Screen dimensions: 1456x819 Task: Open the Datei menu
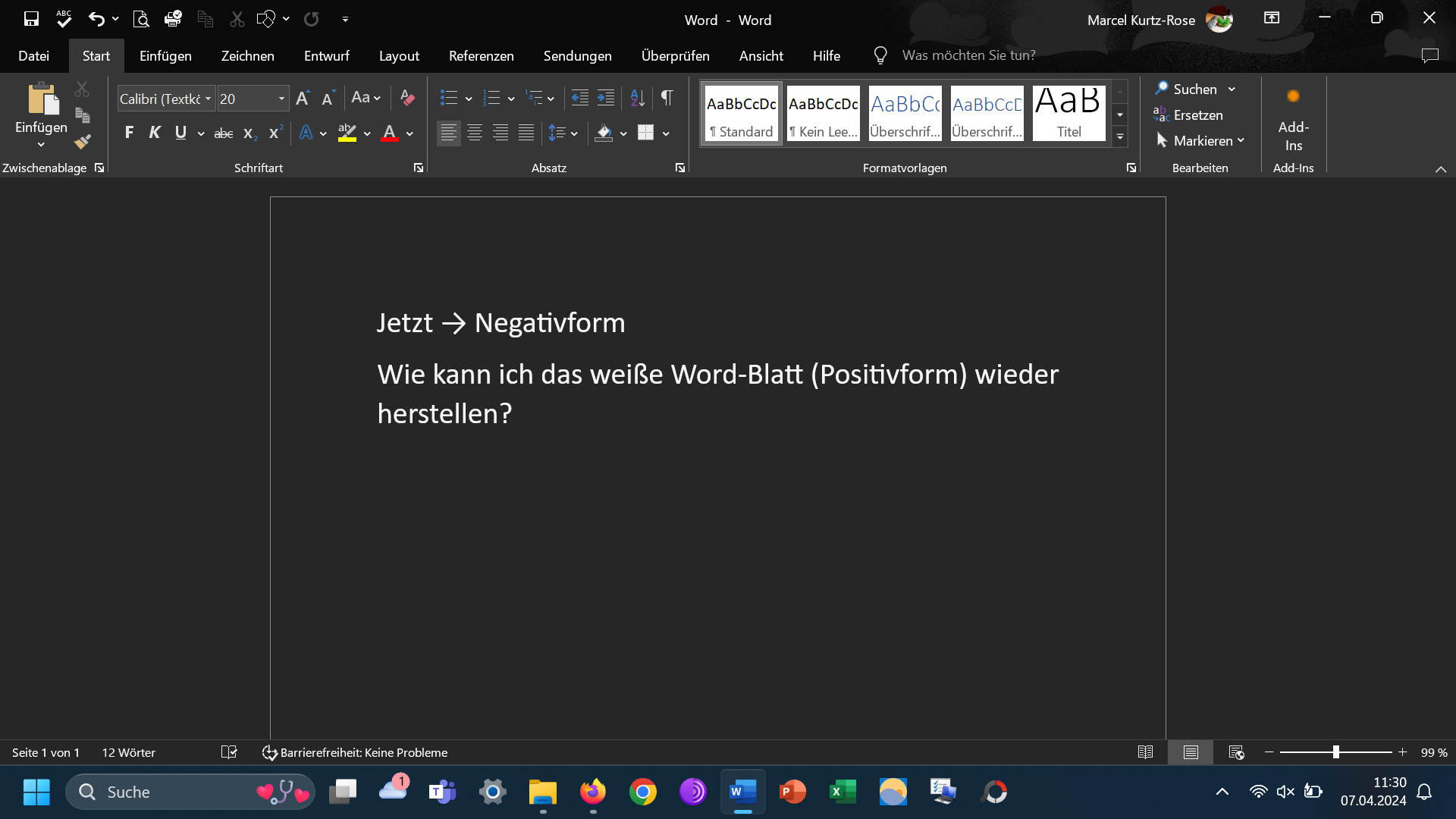(x=33, y=55)
